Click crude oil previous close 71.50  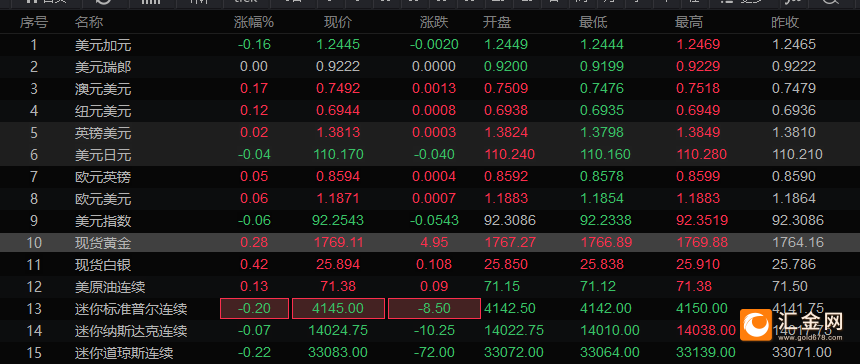[790, 286]
